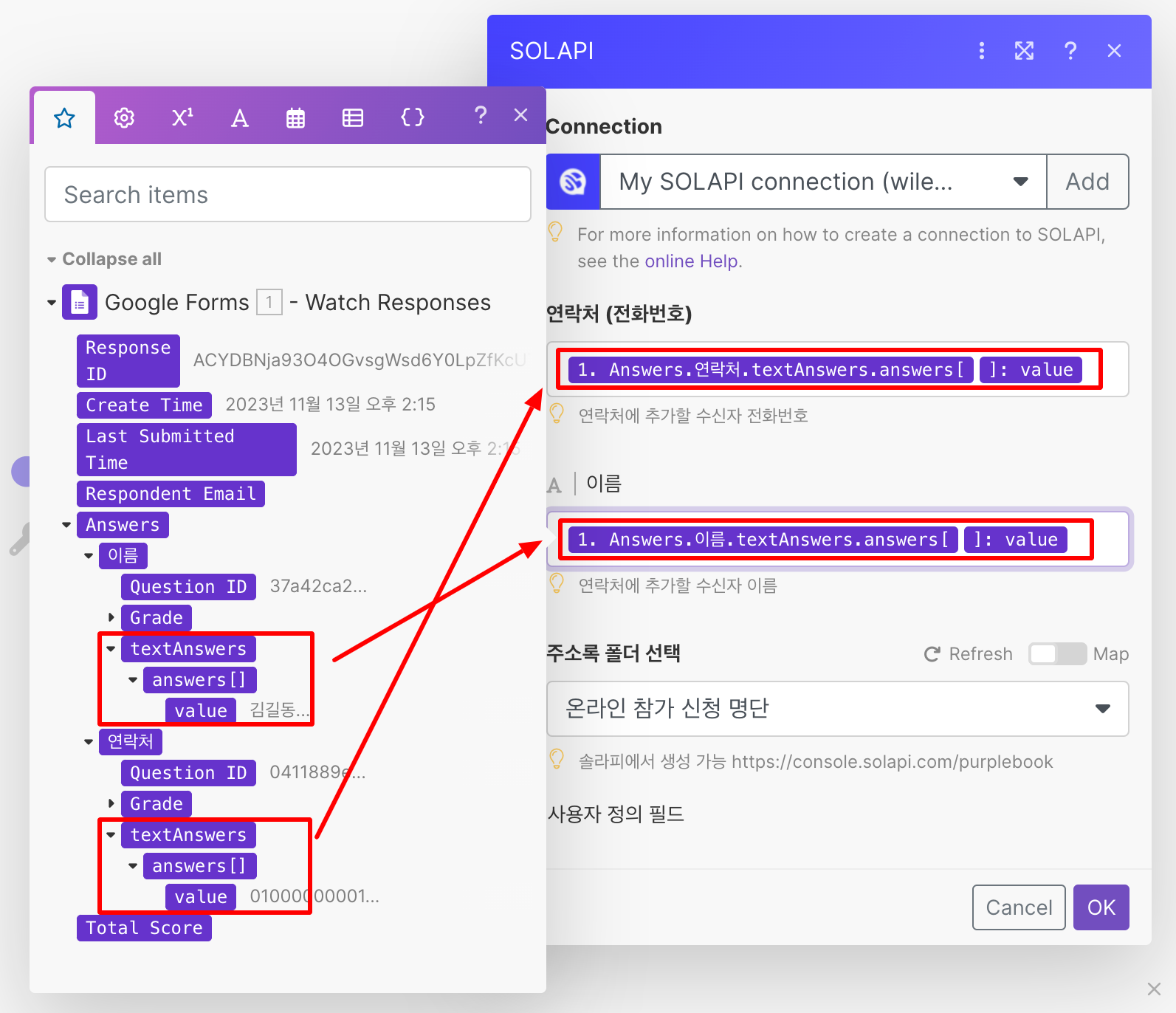The height and width of the screenshot is (1013, 1176).
Task: Select value 01000000001 item
Action: click(x=201, y=897)
